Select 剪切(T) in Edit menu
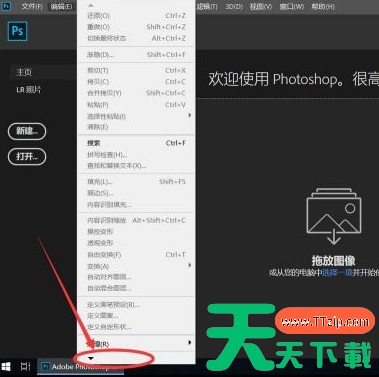The width and height of the screenshot is (379, 377). pyautogui.click(x=136, y=70)
